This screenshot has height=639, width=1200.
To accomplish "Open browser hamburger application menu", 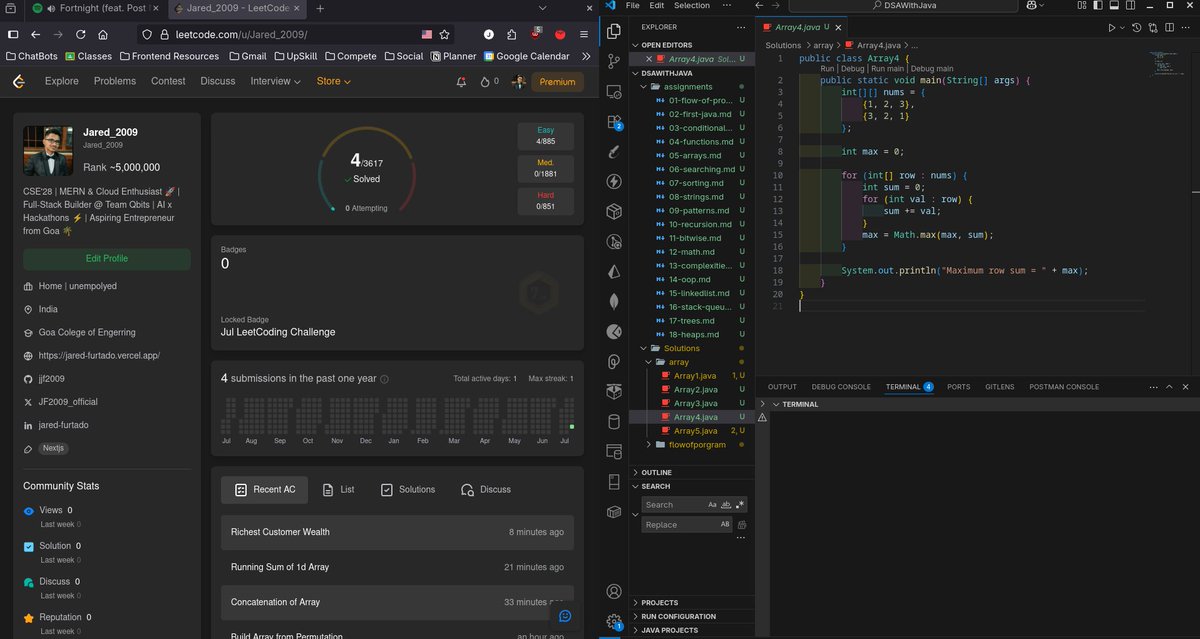I will point(584,33).
